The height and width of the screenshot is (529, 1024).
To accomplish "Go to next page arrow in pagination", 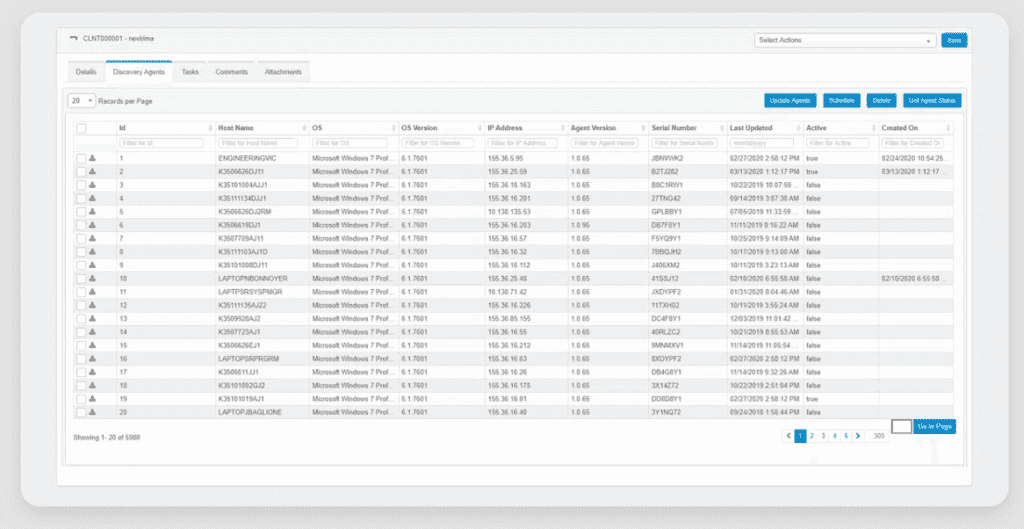I will [857, 436].
